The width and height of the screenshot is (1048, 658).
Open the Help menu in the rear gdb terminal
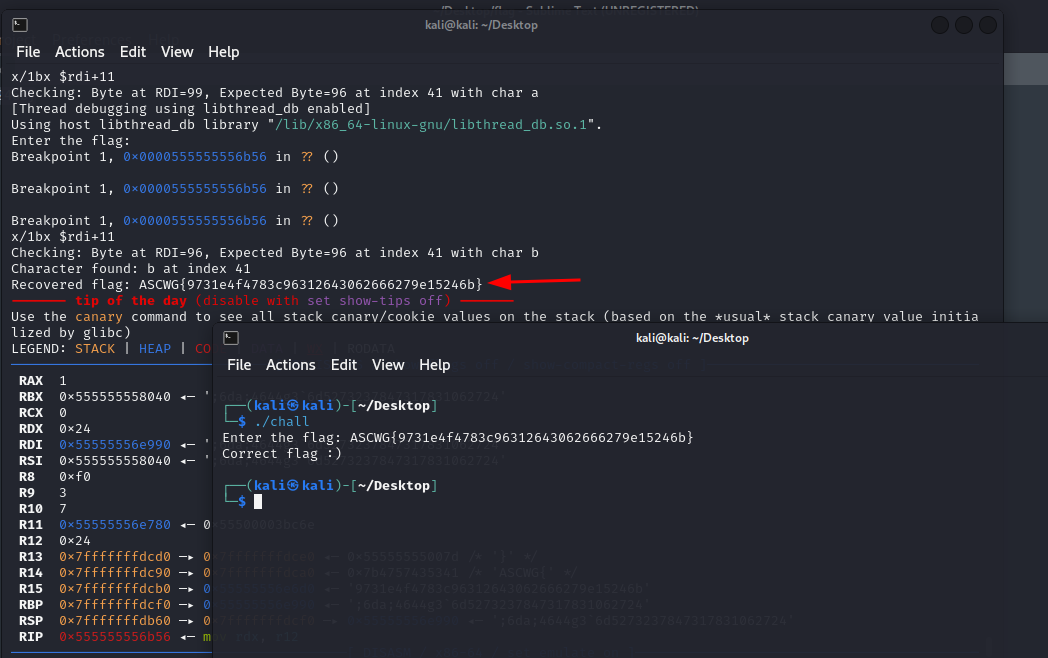point(223,52)
